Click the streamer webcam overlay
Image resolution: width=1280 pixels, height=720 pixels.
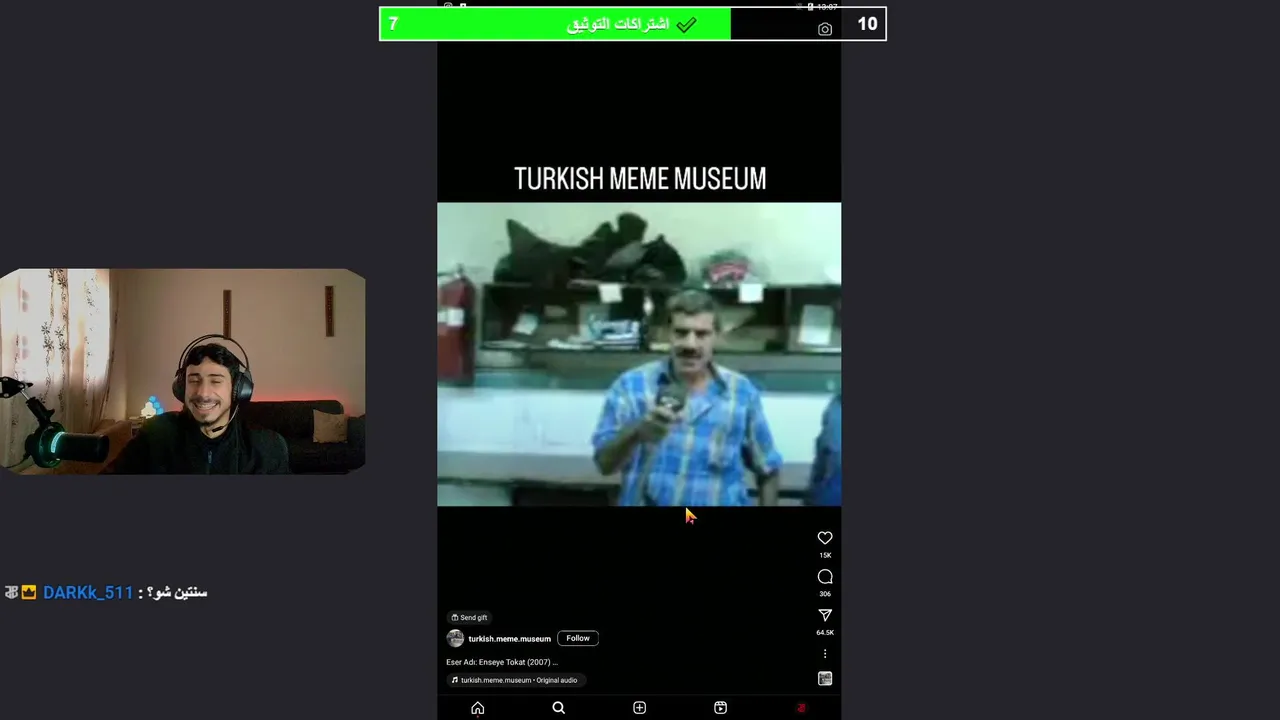pos(183,371)
